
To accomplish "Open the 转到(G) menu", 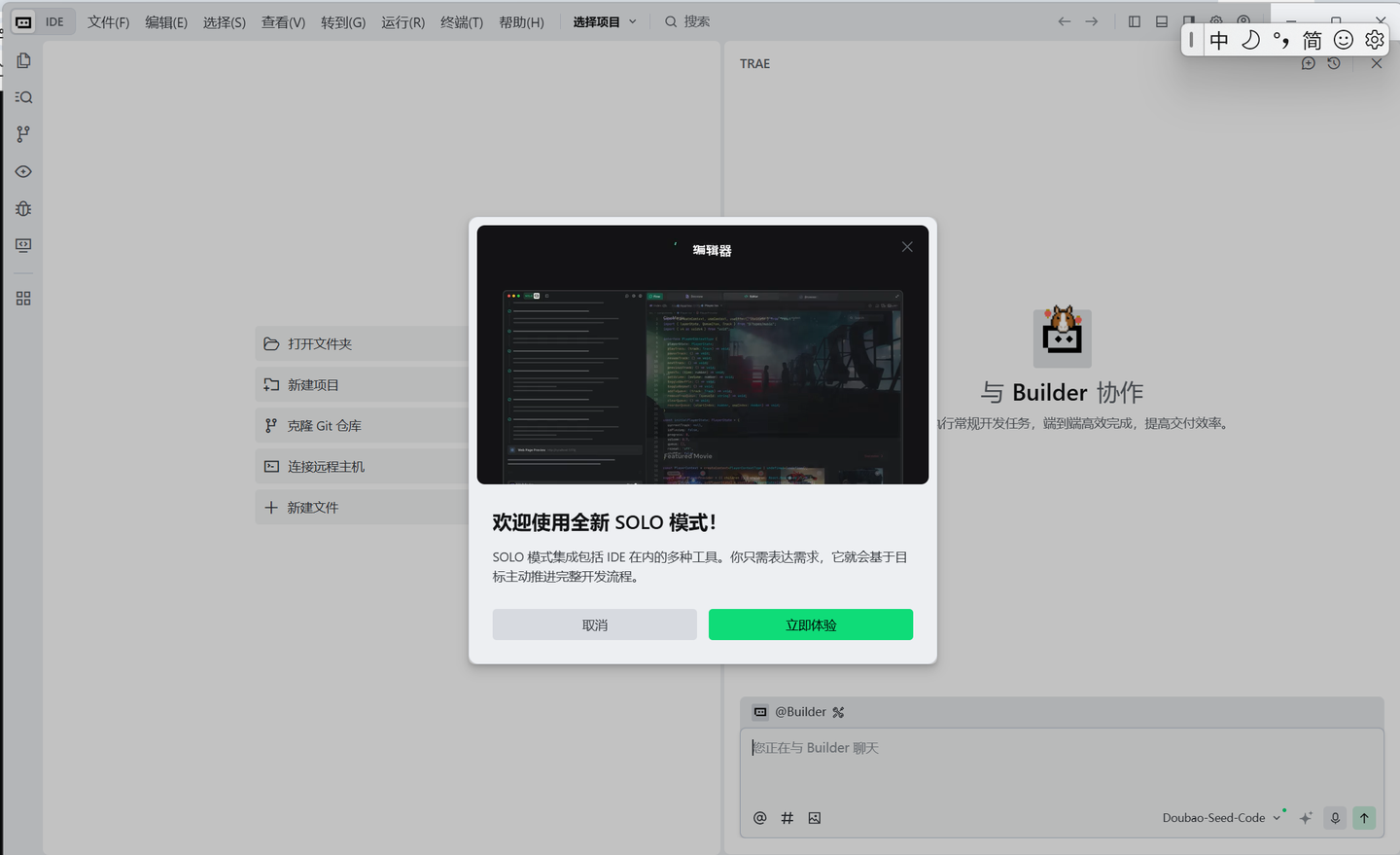I will (343, 21).
